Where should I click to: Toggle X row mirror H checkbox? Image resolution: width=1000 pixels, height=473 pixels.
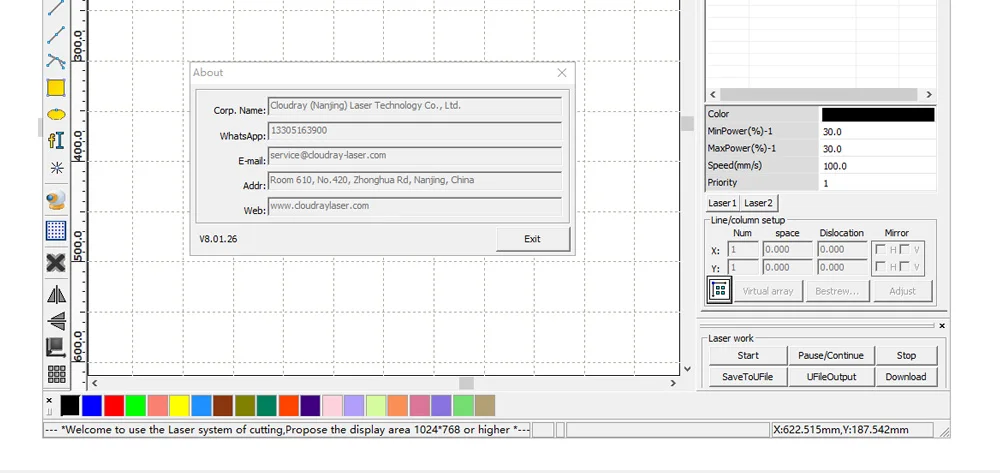coord(880,249)
